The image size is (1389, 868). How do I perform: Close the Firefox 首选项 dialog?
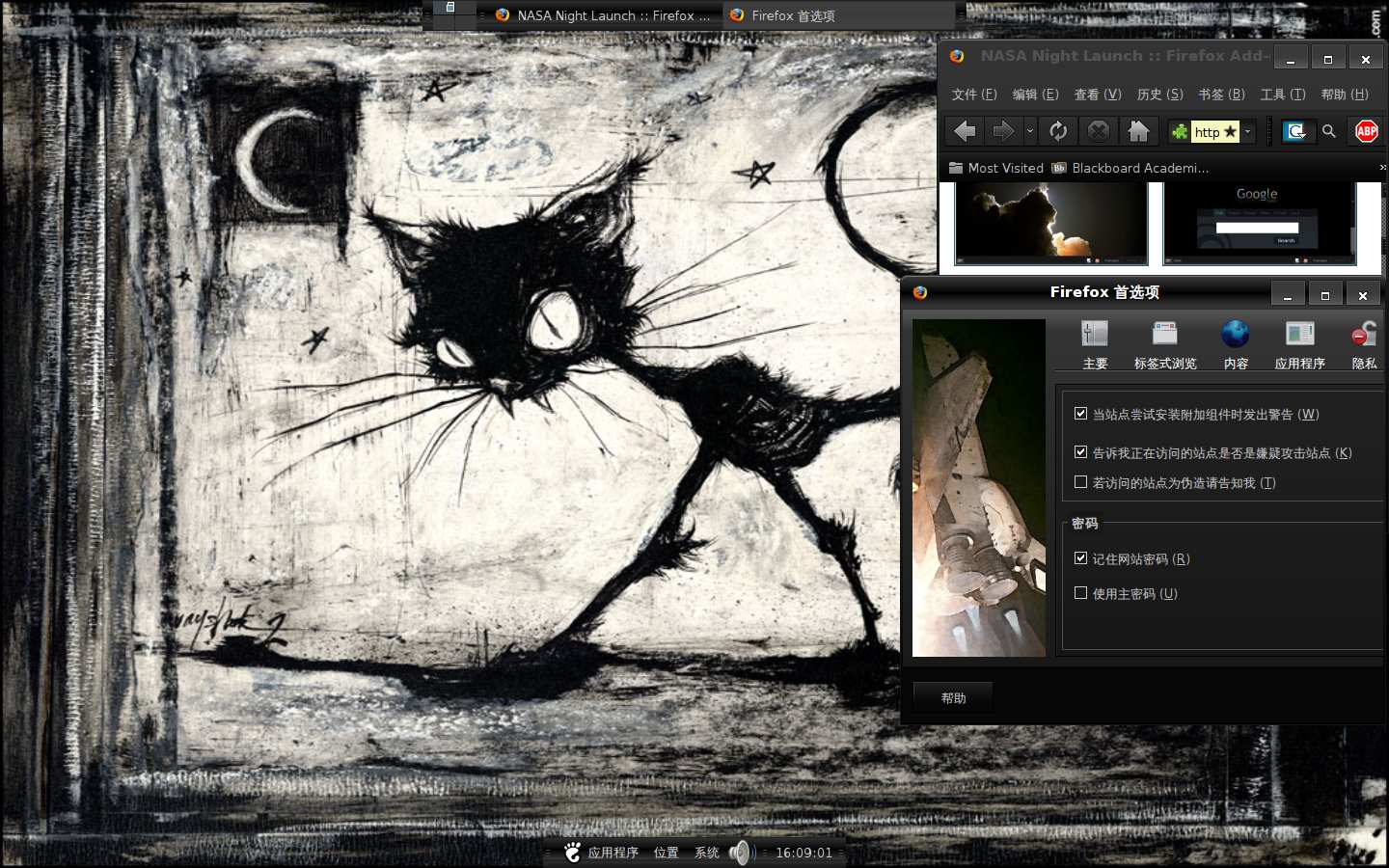(x=1363, y=294)
